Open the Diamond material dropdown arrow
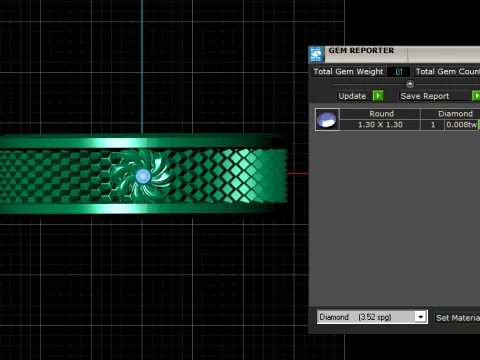The height and width of the screenshot is (360, 480). (x=421, y=317)
